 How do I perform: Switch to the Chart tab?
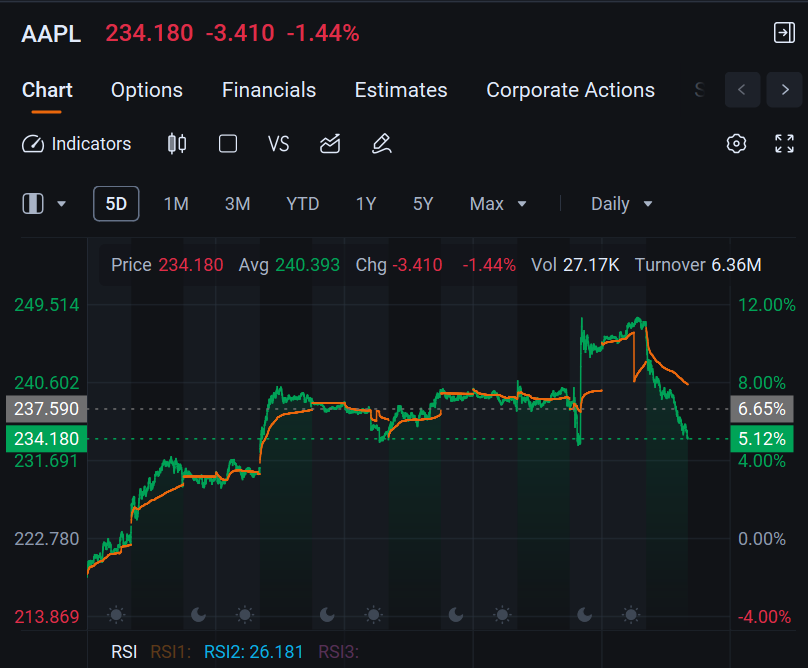(47, 90)
